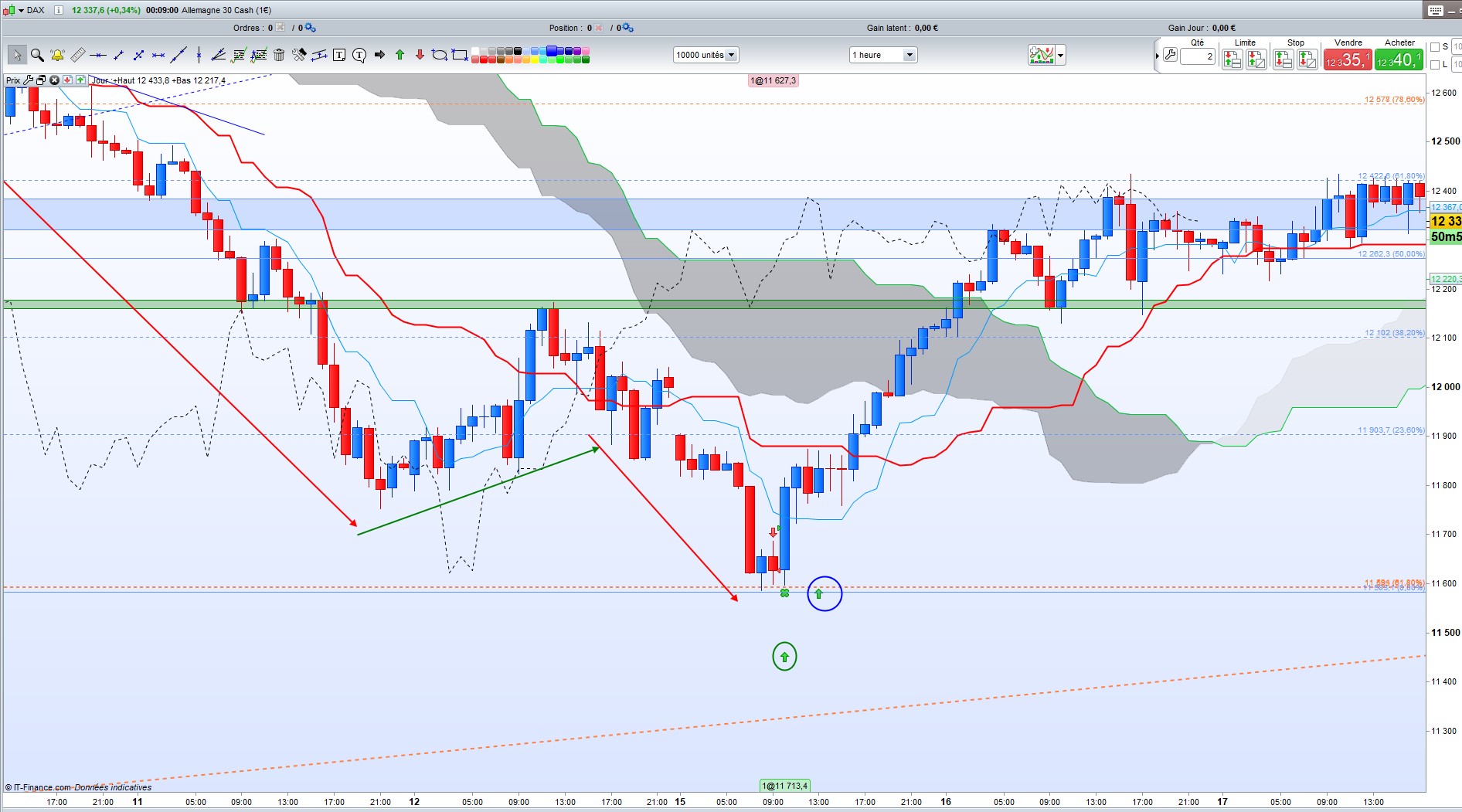1462x812 pixels.
Task: Open the indicators chart icon
Action: click(x=1041, y=55)
